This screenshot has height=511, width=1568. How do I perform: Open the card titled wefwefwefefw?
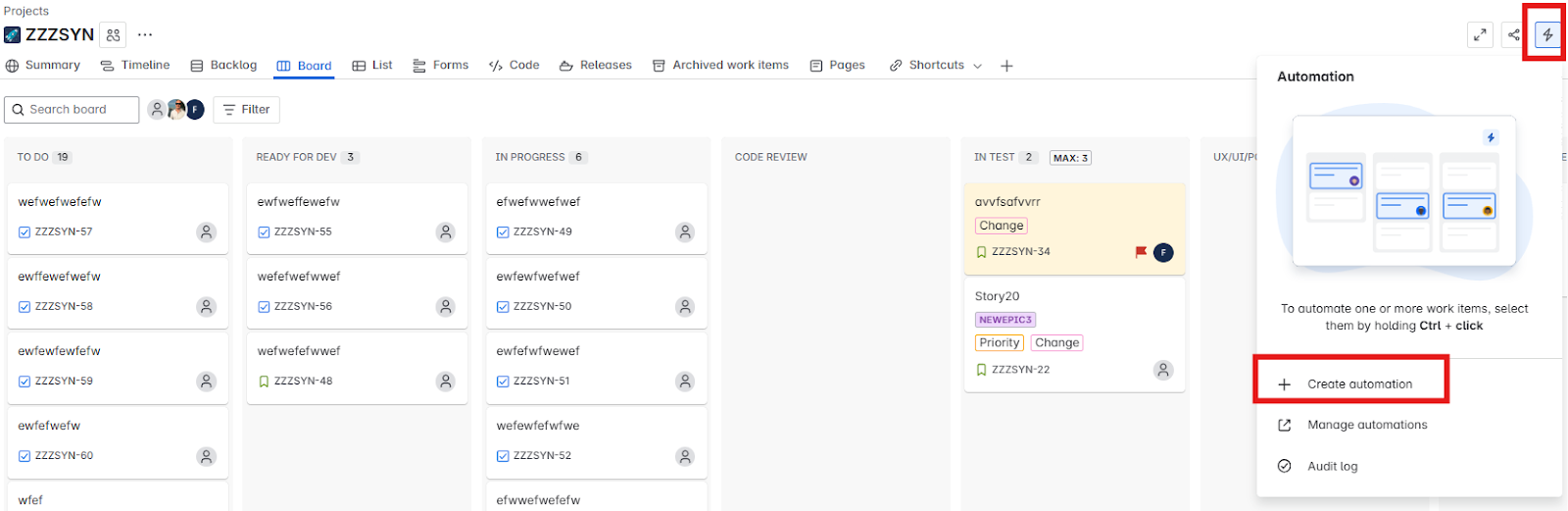(118, 218)
